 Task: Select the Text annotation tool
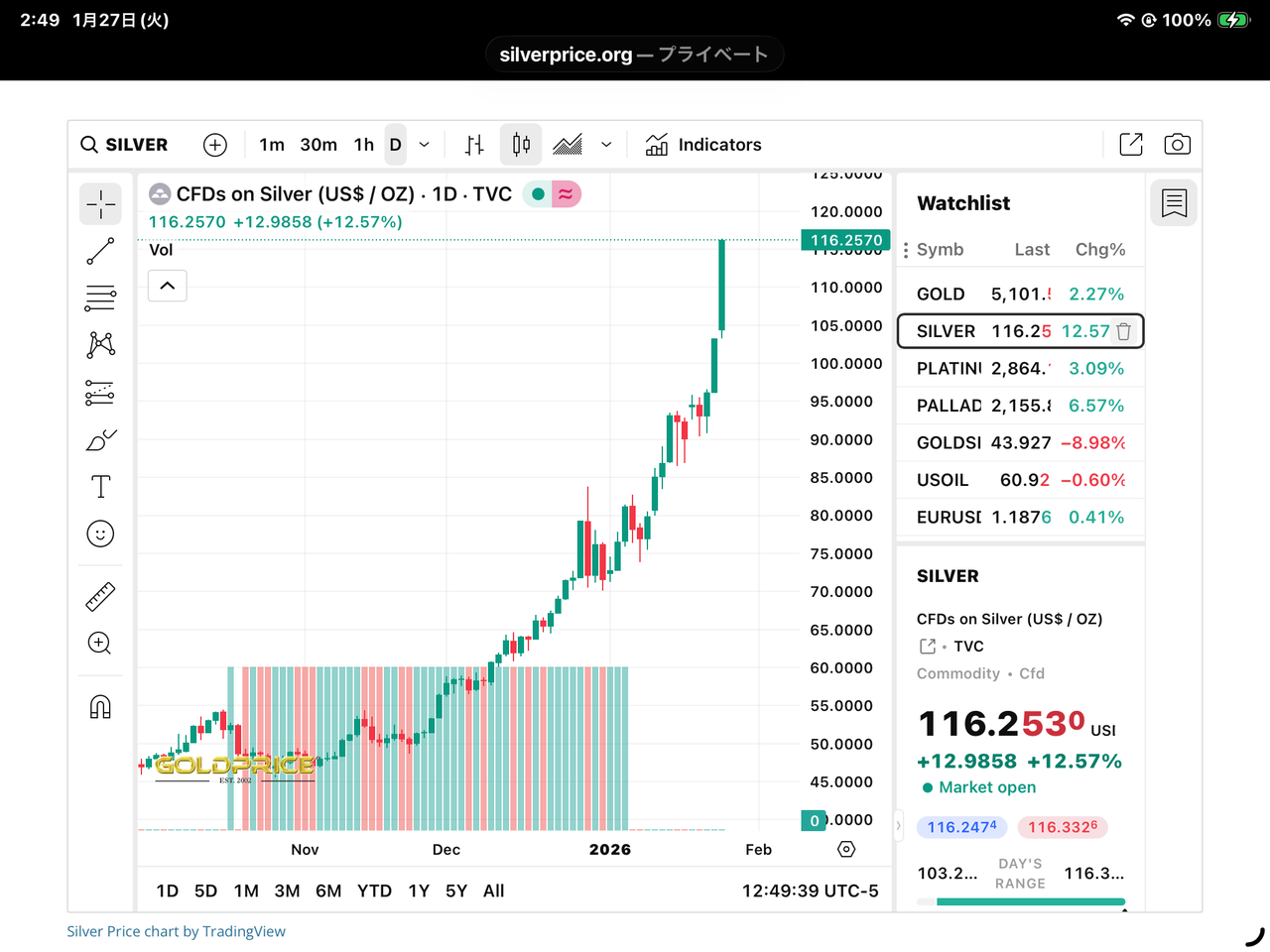click(100, 487)
